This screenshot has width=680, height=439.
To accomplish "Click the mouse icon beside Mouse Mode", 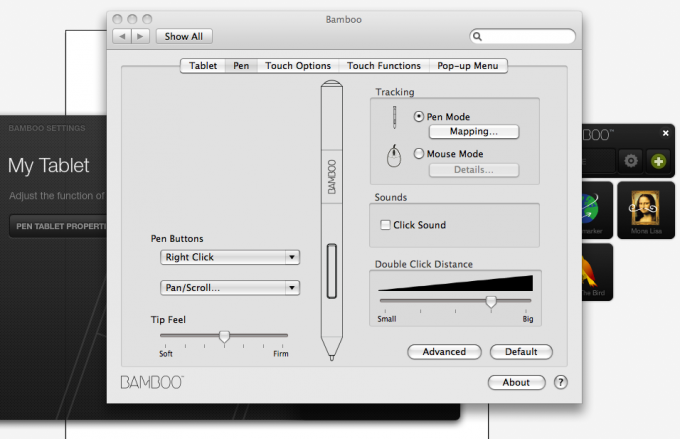I will click(x=394, y=156).
